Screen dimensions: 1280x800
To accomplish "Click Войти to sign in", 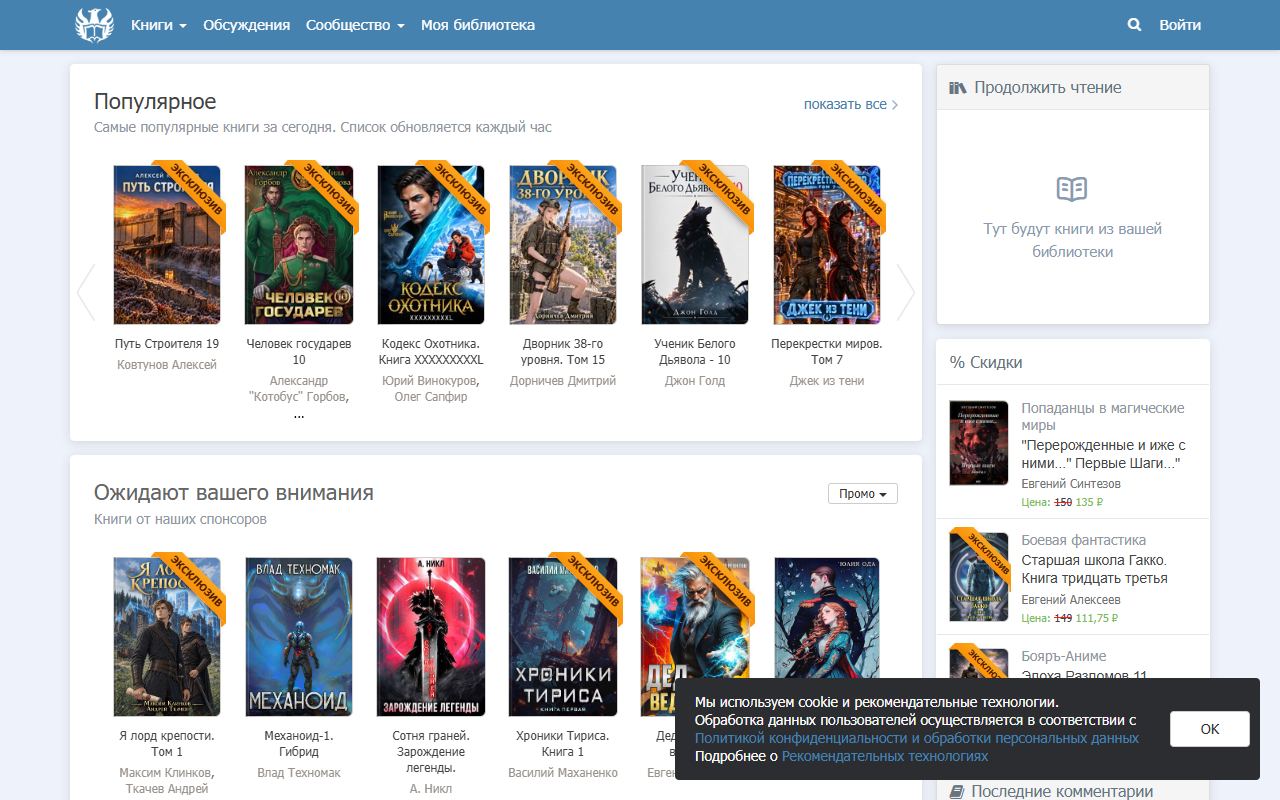I will (1180, 25).
